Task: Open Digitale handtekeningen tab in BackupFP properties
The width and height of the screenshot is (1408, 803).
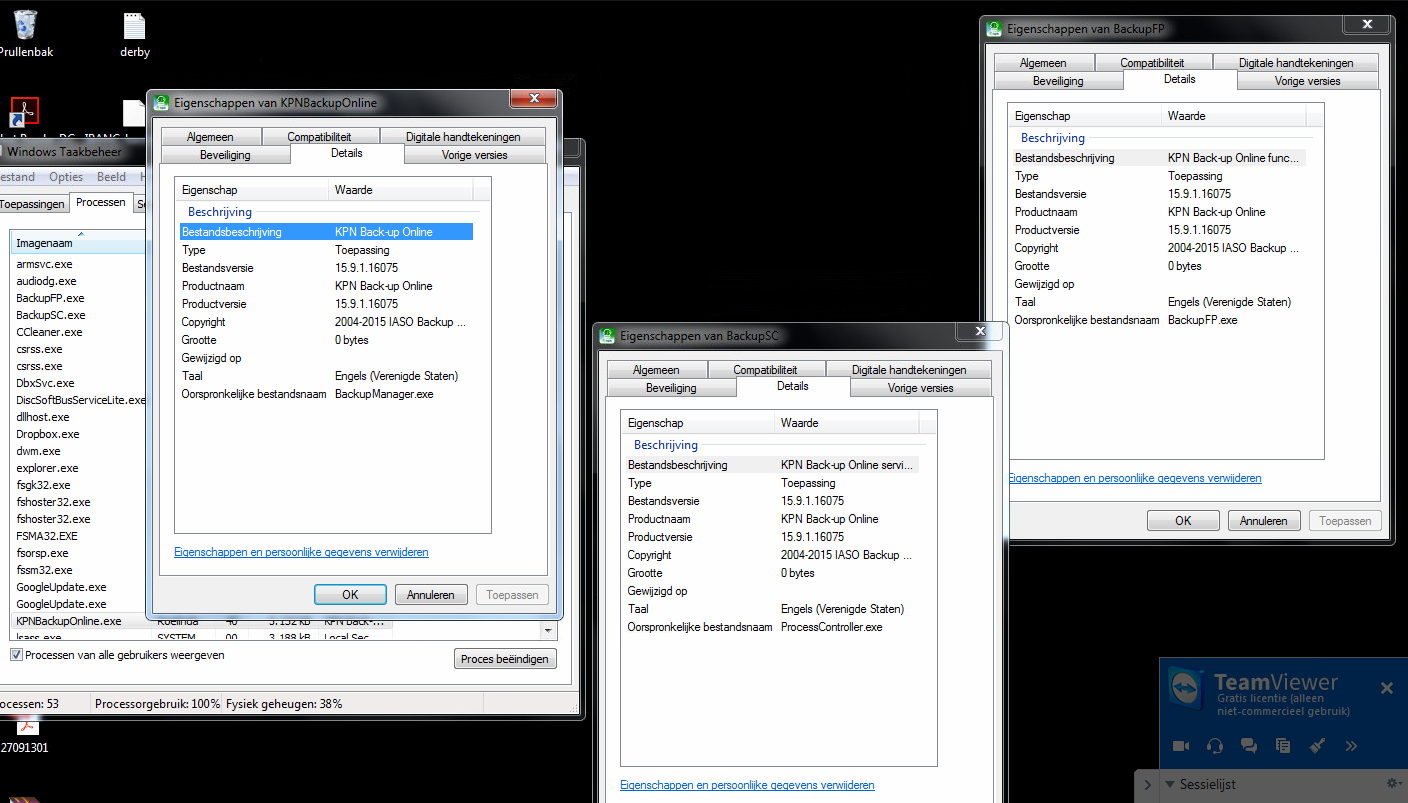Action: 1296,63
